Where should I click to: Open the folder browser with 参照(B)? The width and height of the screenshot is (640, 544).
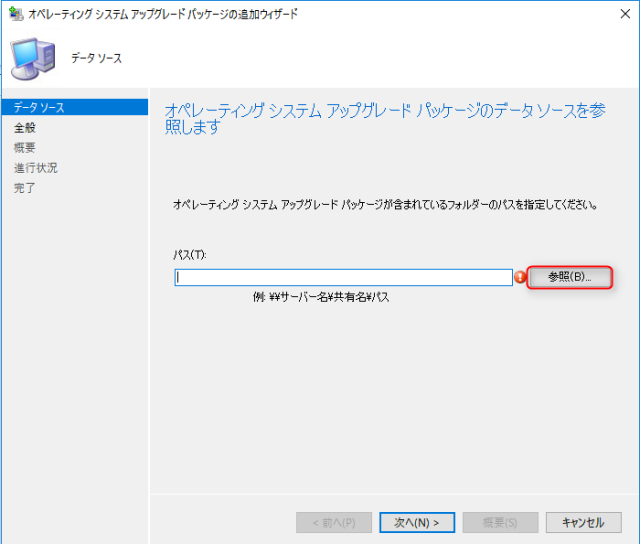point(569,277)
